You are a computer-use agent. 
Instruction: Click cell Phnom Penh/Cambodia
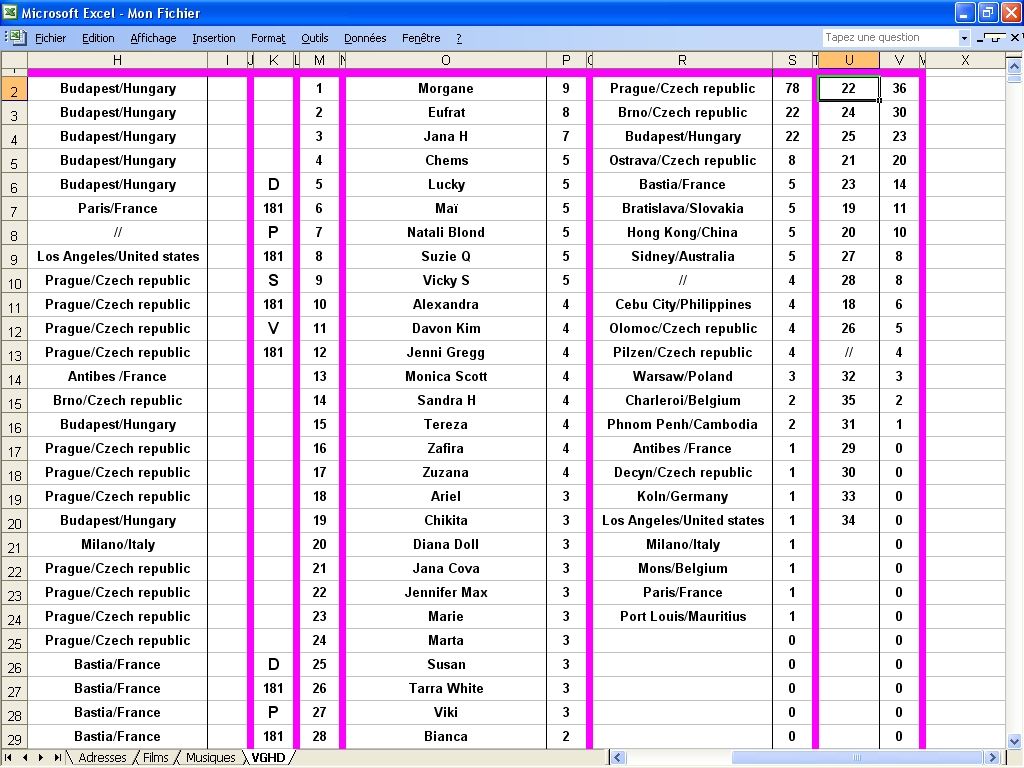(x=682, y=424)
